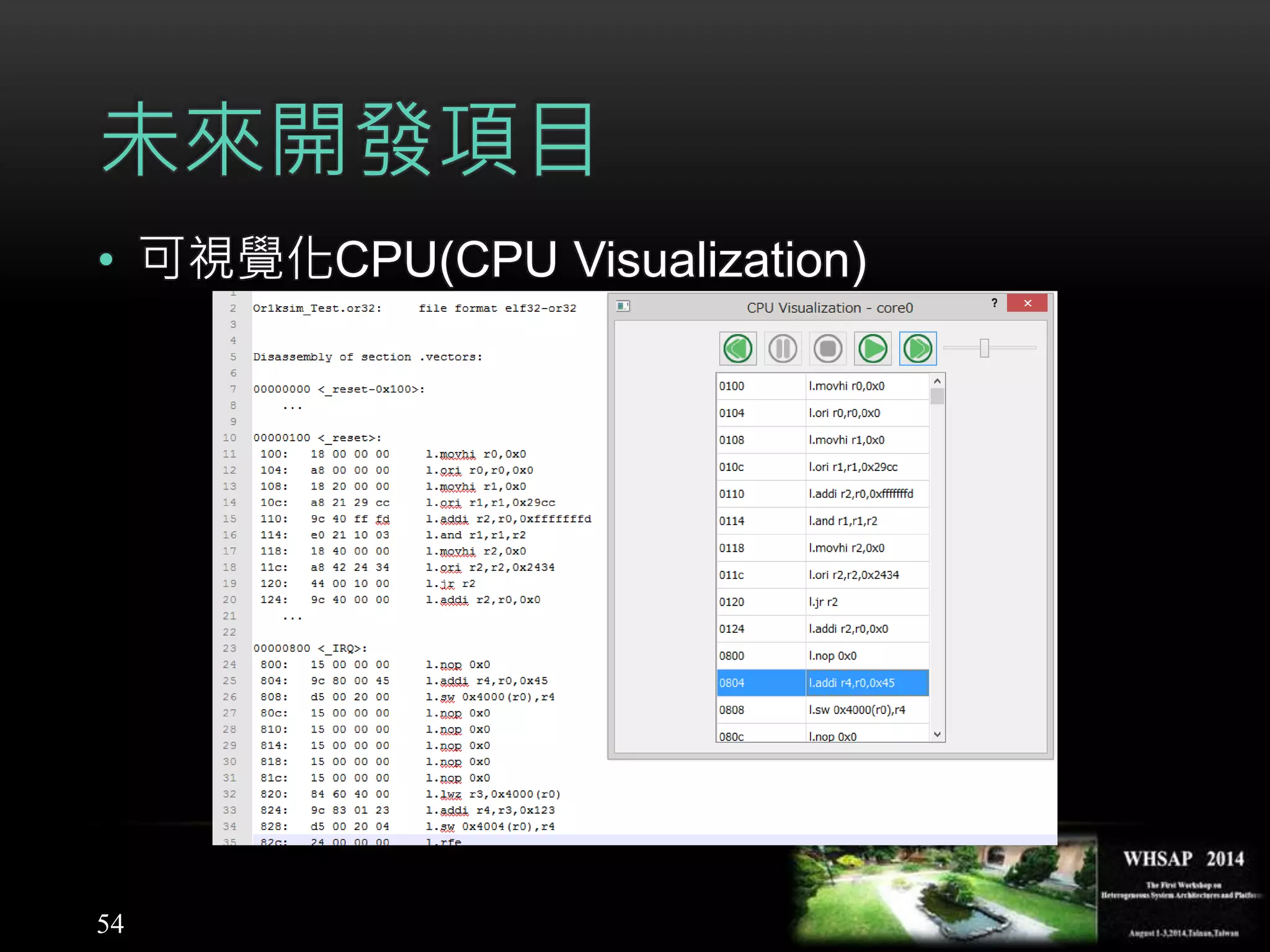Image resolution: width=1270 pixels, height=952 pixels.
Task: Select address cell 0108
Action: point(761,440)
